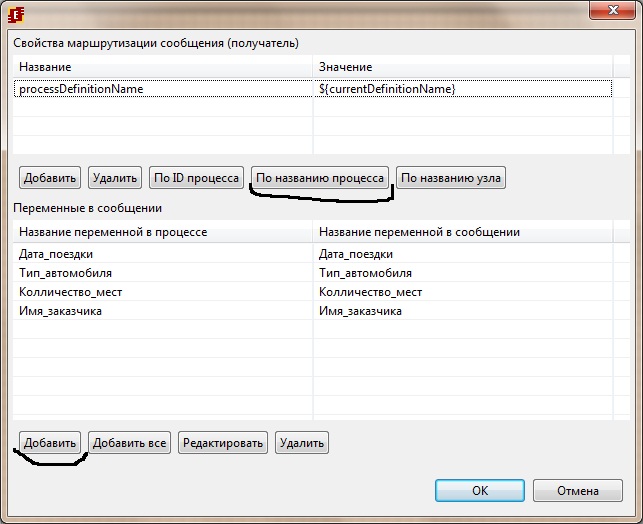Select Имя_заказчика in process variable column

(x=163, y=311)
